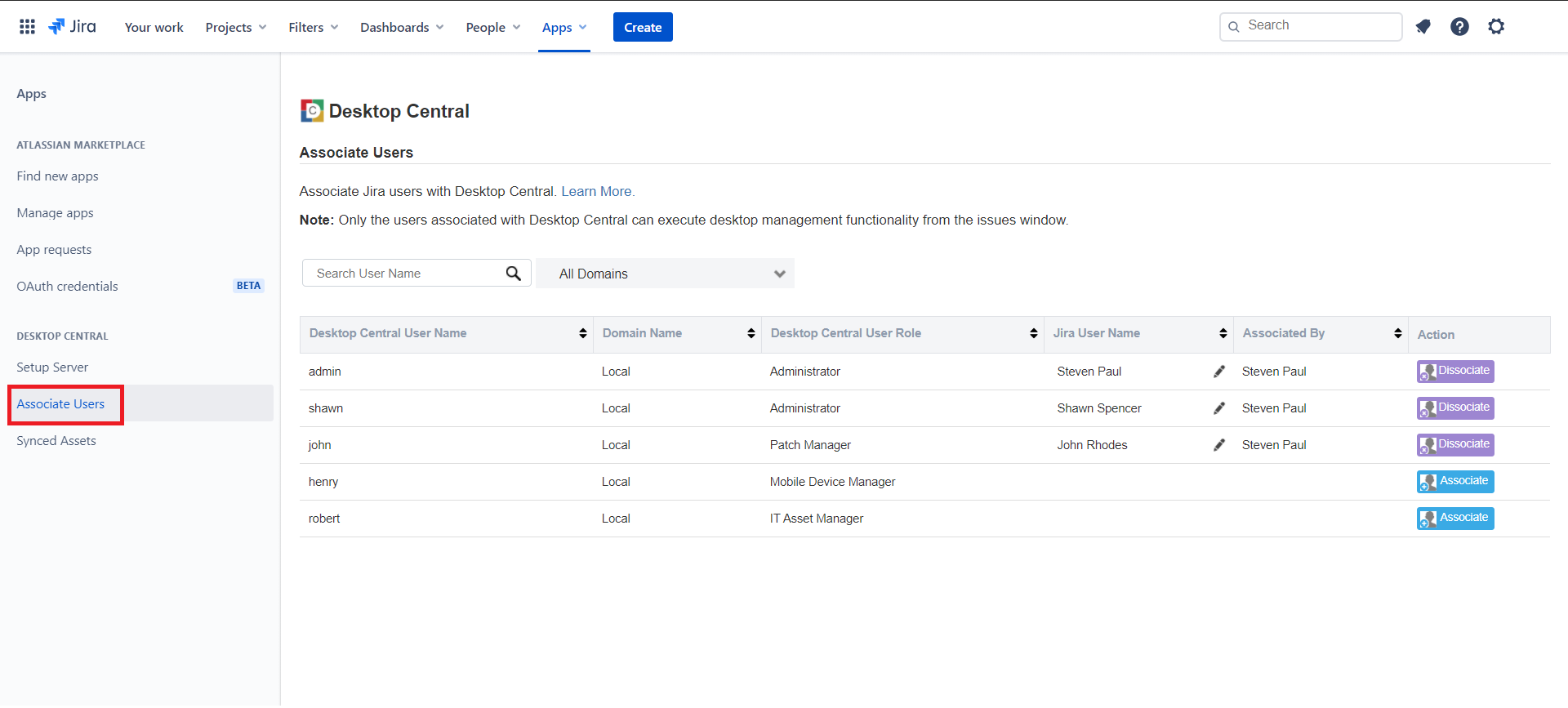
Task: Open Setup Server in sidebar
Action: 52,367
